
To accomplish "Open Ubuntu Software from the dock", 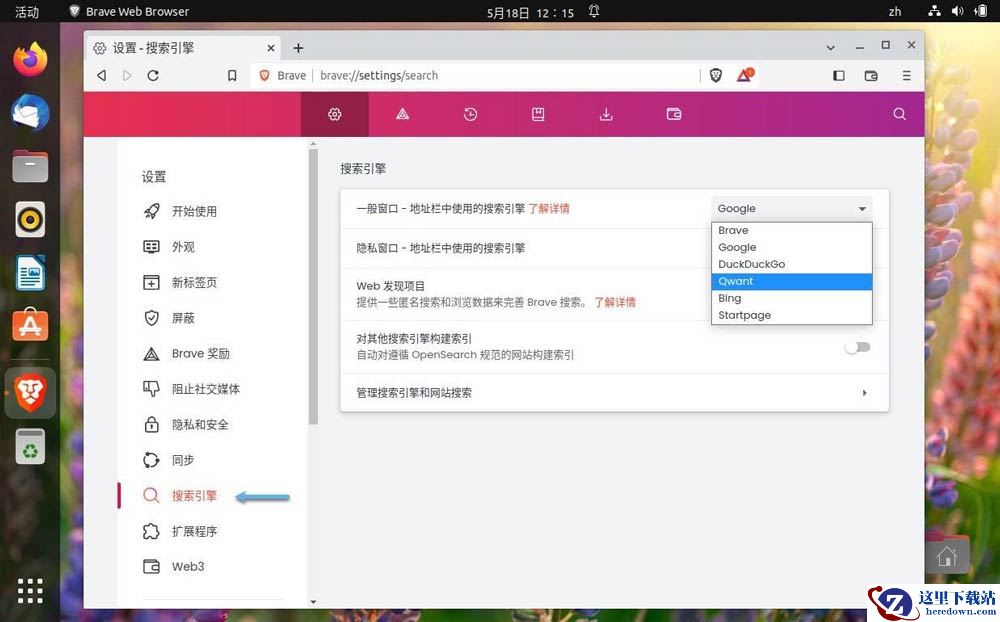I will pyautogui.click(x=30, y=325).
